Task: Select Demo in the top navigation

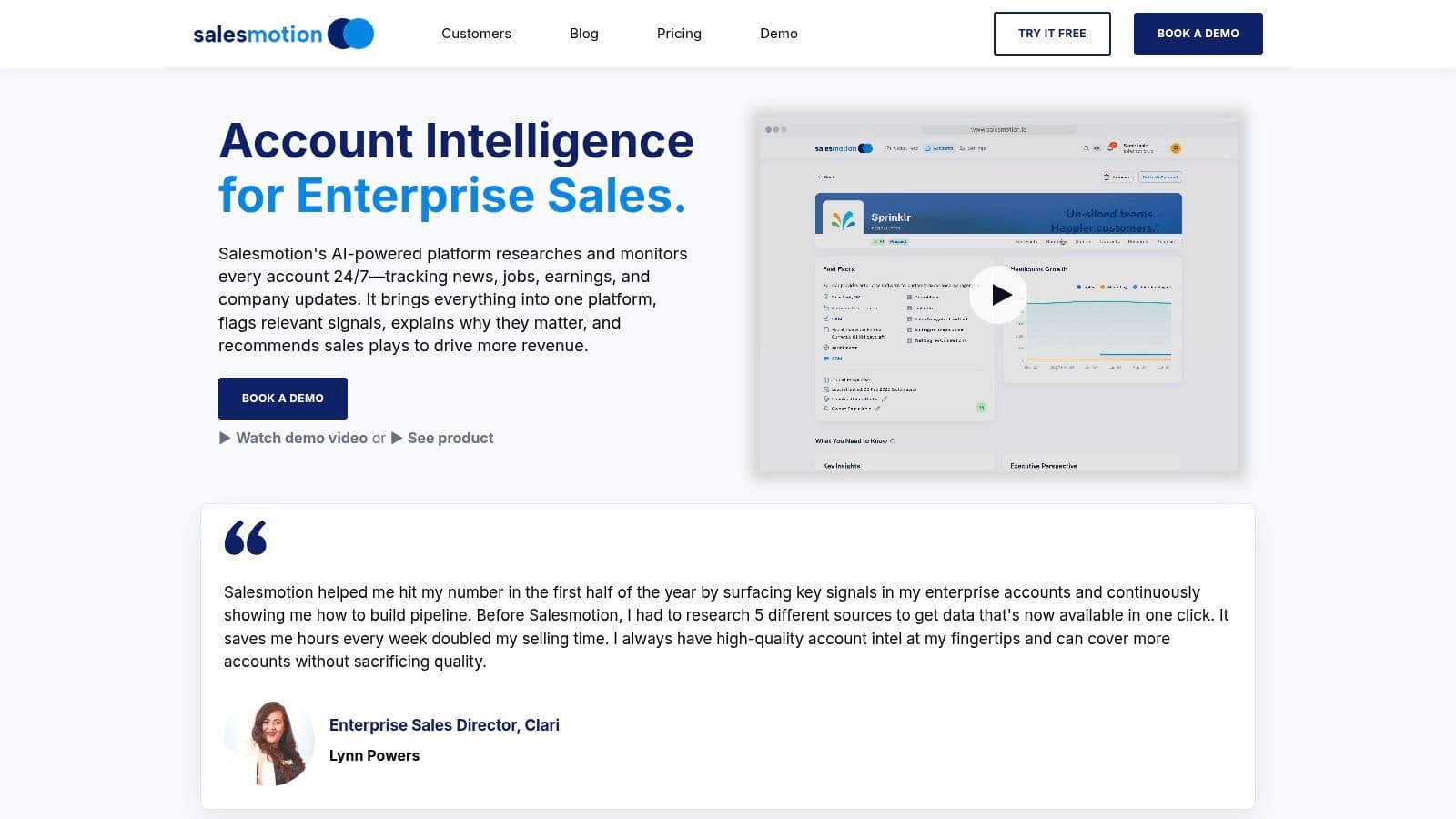Action: (778, 34)
